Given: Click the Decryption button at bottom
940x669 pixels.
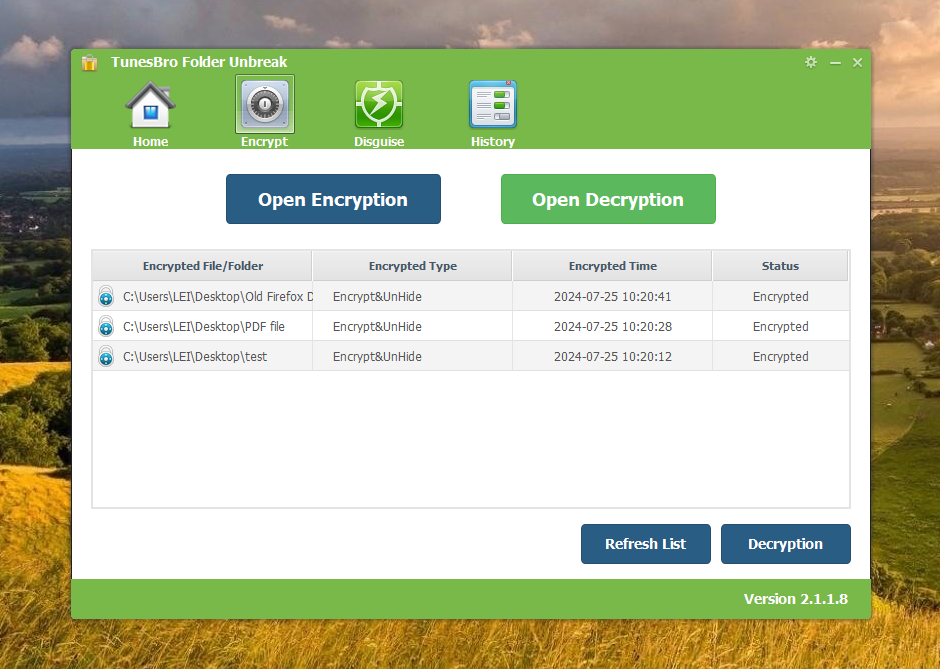Looking at the screenshot, I should tap(785, 544).
